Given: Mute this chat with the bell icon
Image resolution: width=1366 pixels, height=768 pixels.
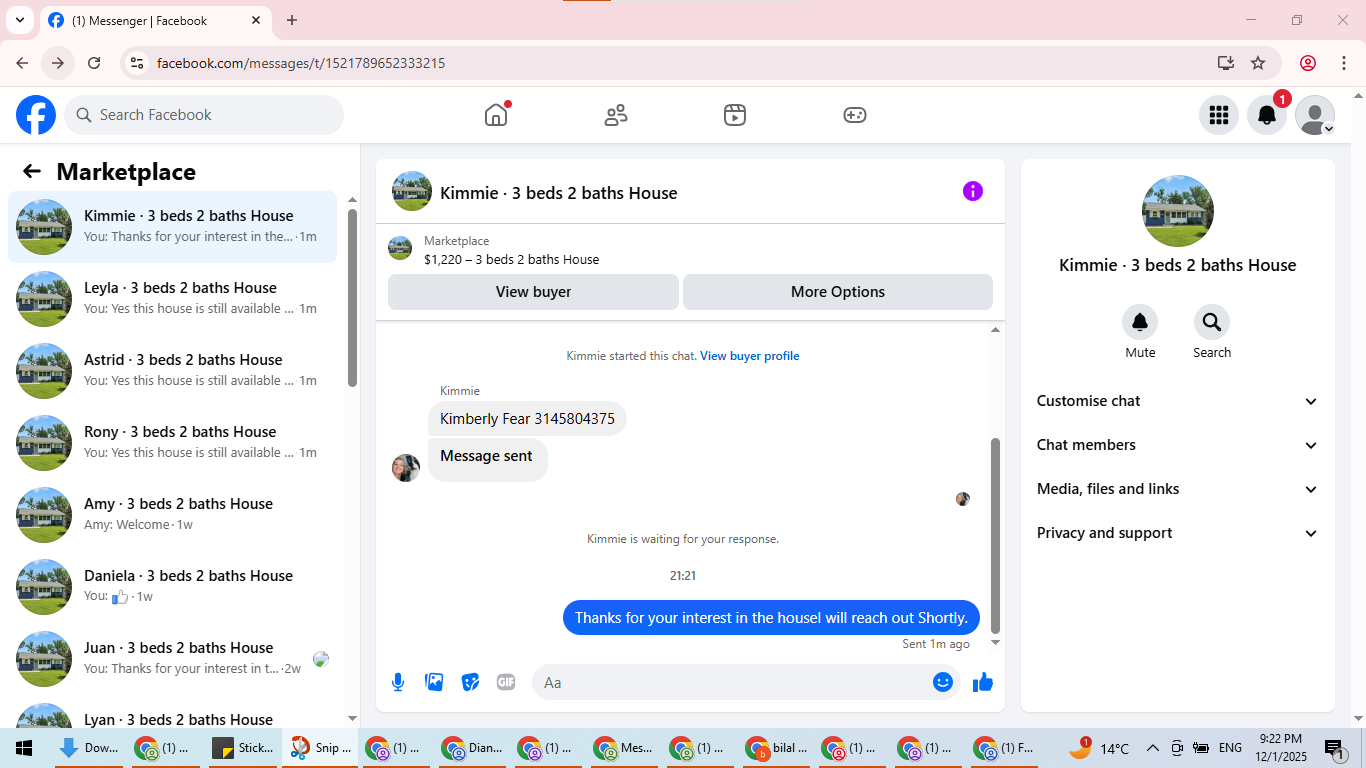Looking at the screenshot, I should [1140, 322].
